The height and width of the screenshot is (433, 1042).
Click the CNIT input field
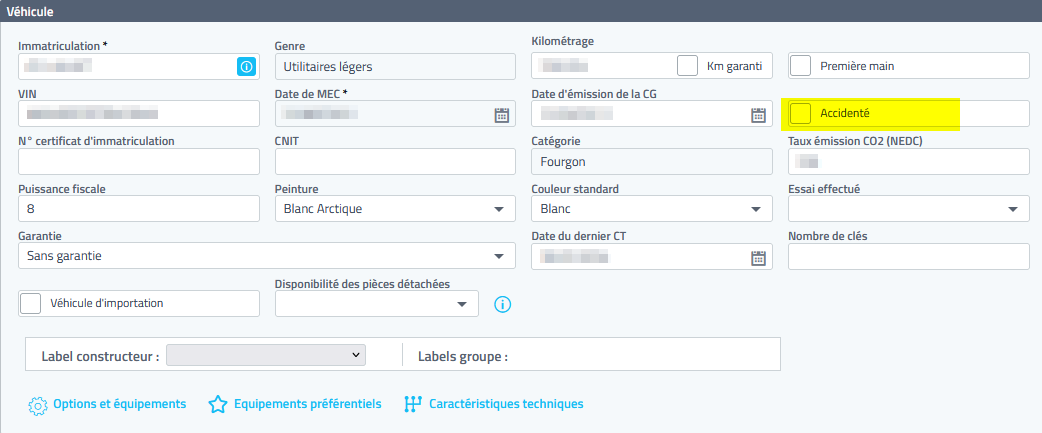(x=395, y=161)
